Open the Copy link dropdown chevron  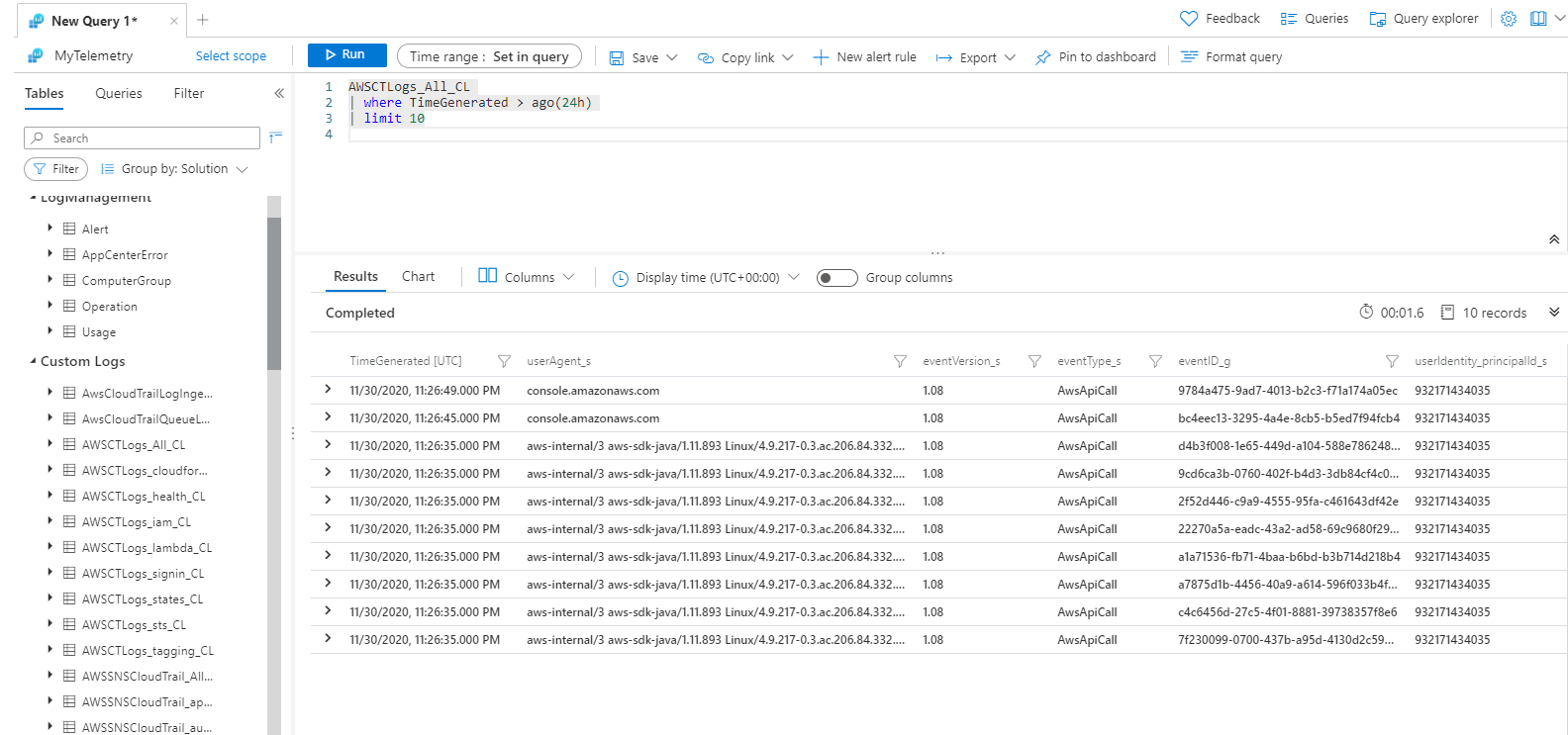[x=788, y=57]
